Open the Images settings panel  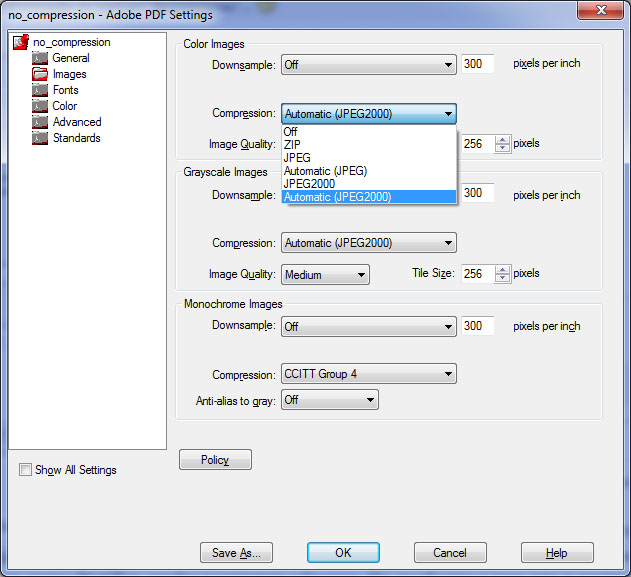point(70,74)
